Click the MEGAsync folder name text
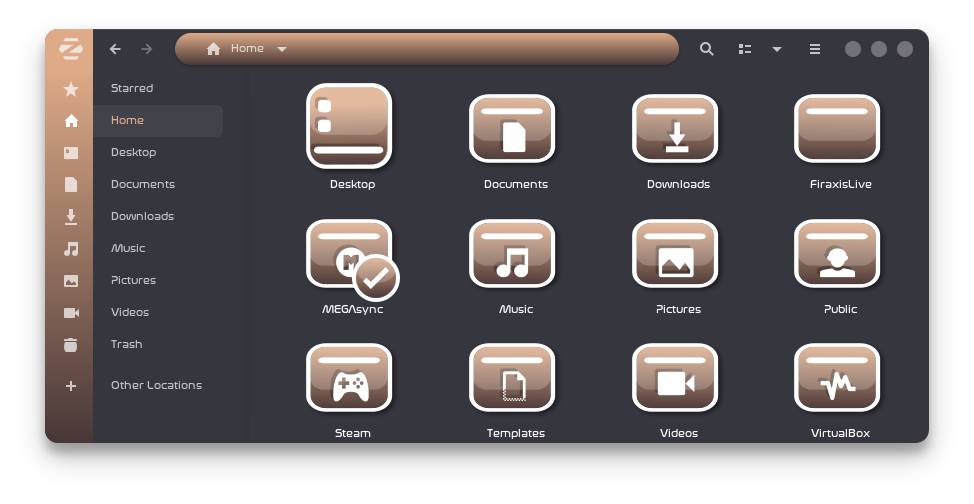The height and width of the screenshot is (504, 974). (x=353, y=309)
